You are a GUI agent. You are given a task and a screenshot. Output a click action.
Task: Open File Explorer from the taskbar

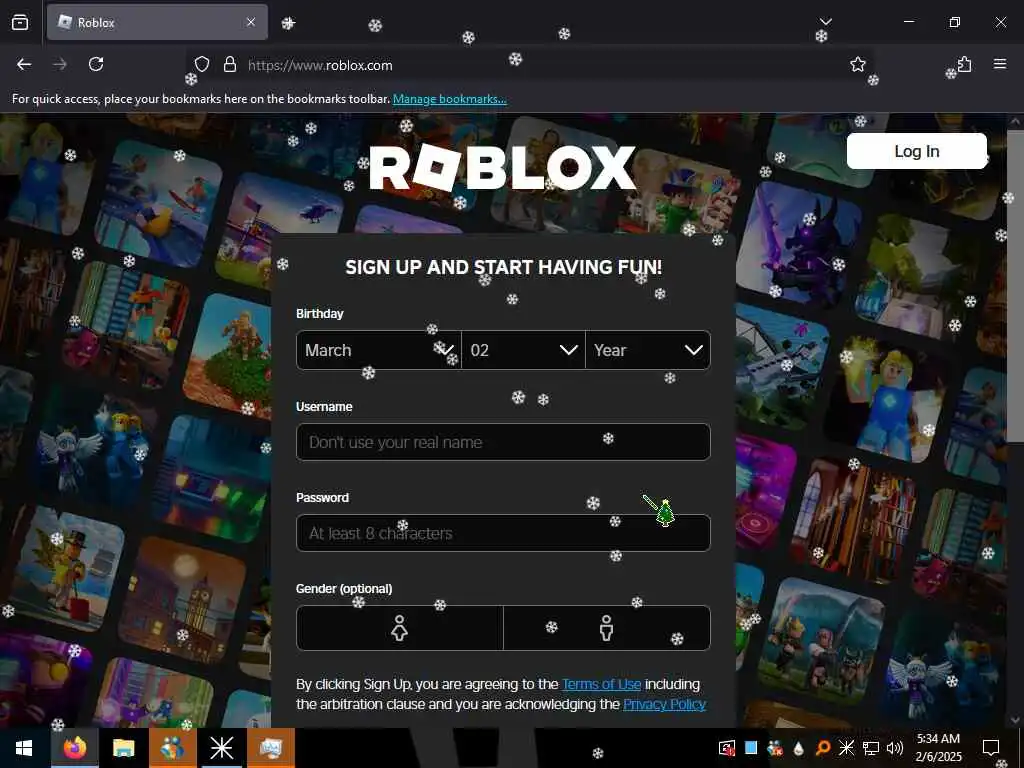pos(123,748)
